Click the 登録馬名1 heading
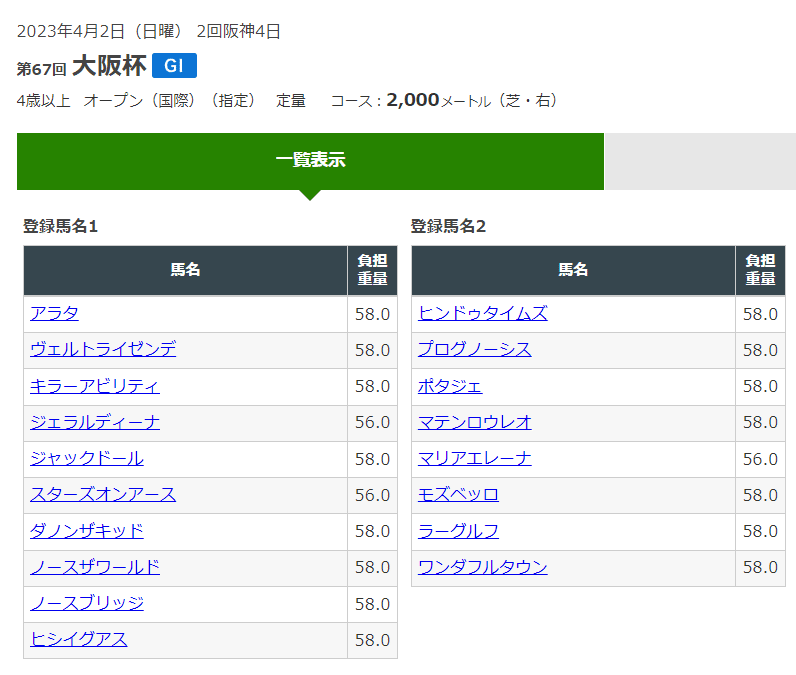Viewport: 796px width, 675px height. (x=60, y=226)
